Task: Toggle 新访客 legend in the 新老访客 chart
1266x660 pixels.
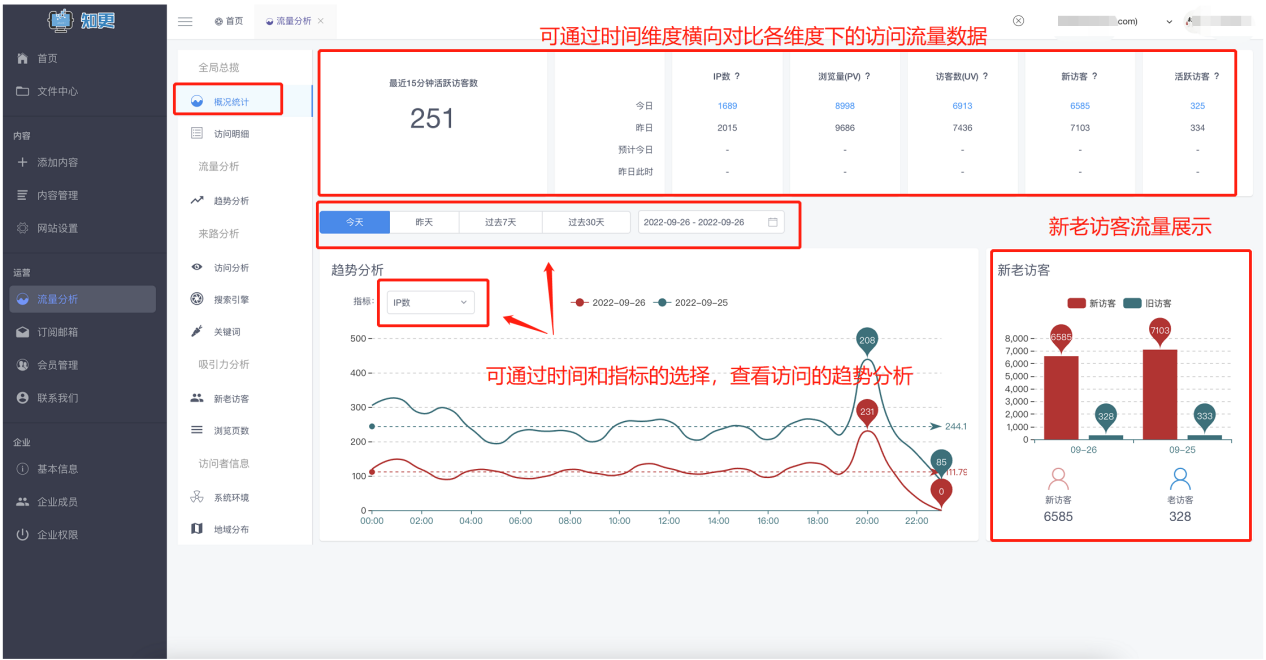Action: click(1091, 303)
